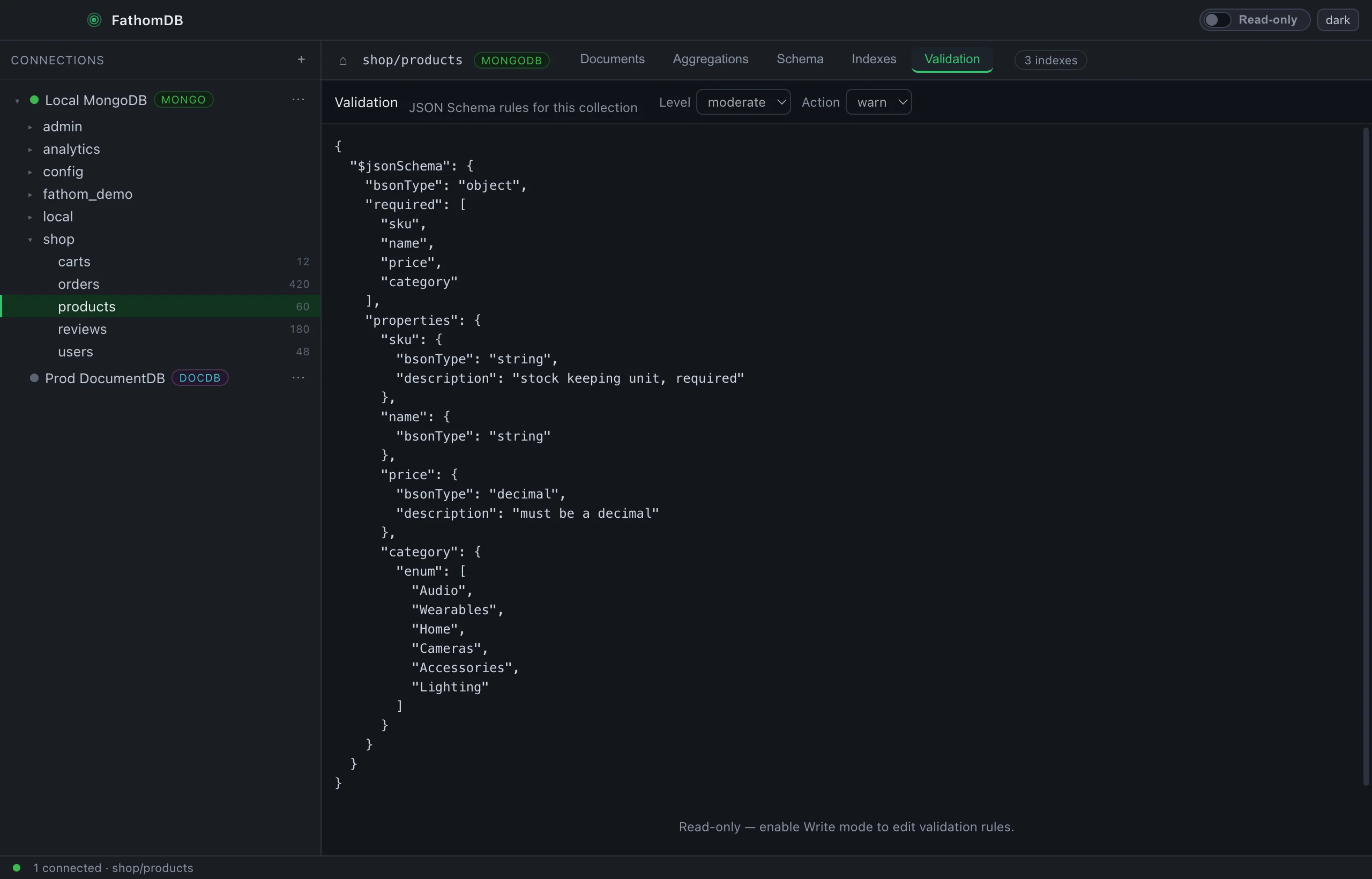The height and width of the screenshot is (879, 1372).
Task: Switch theme using the dark button
Action: pyautogui.click(x=1337, y=20)
